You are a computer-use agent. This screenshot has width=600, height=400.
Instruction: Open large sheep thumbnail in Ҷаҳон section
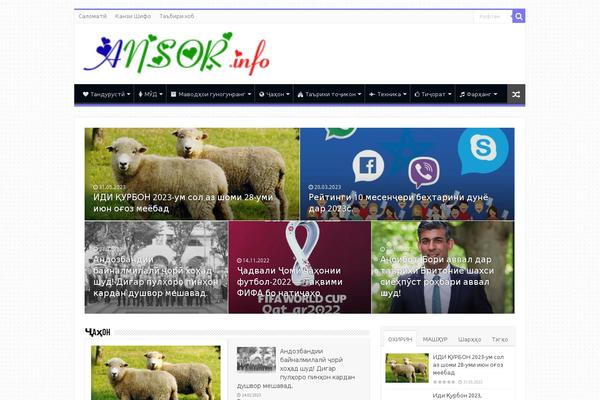tap(156, 373)
